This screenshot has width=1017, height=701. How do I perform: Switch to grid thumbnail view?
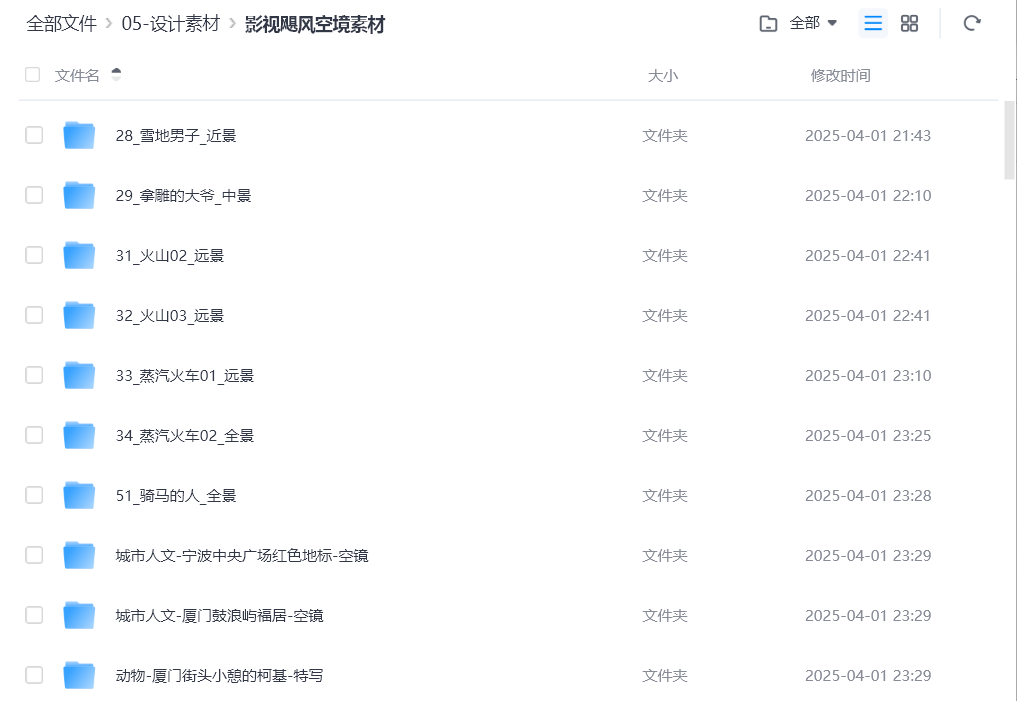tap(909, 23)
